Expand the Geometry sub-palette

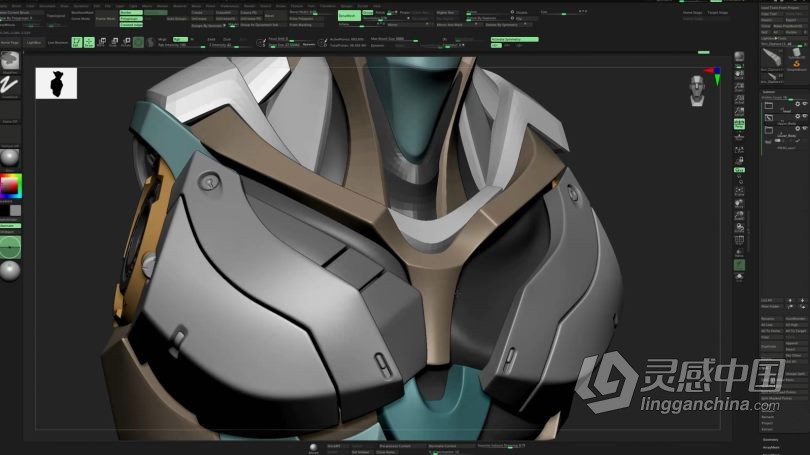tap(771, 440)
